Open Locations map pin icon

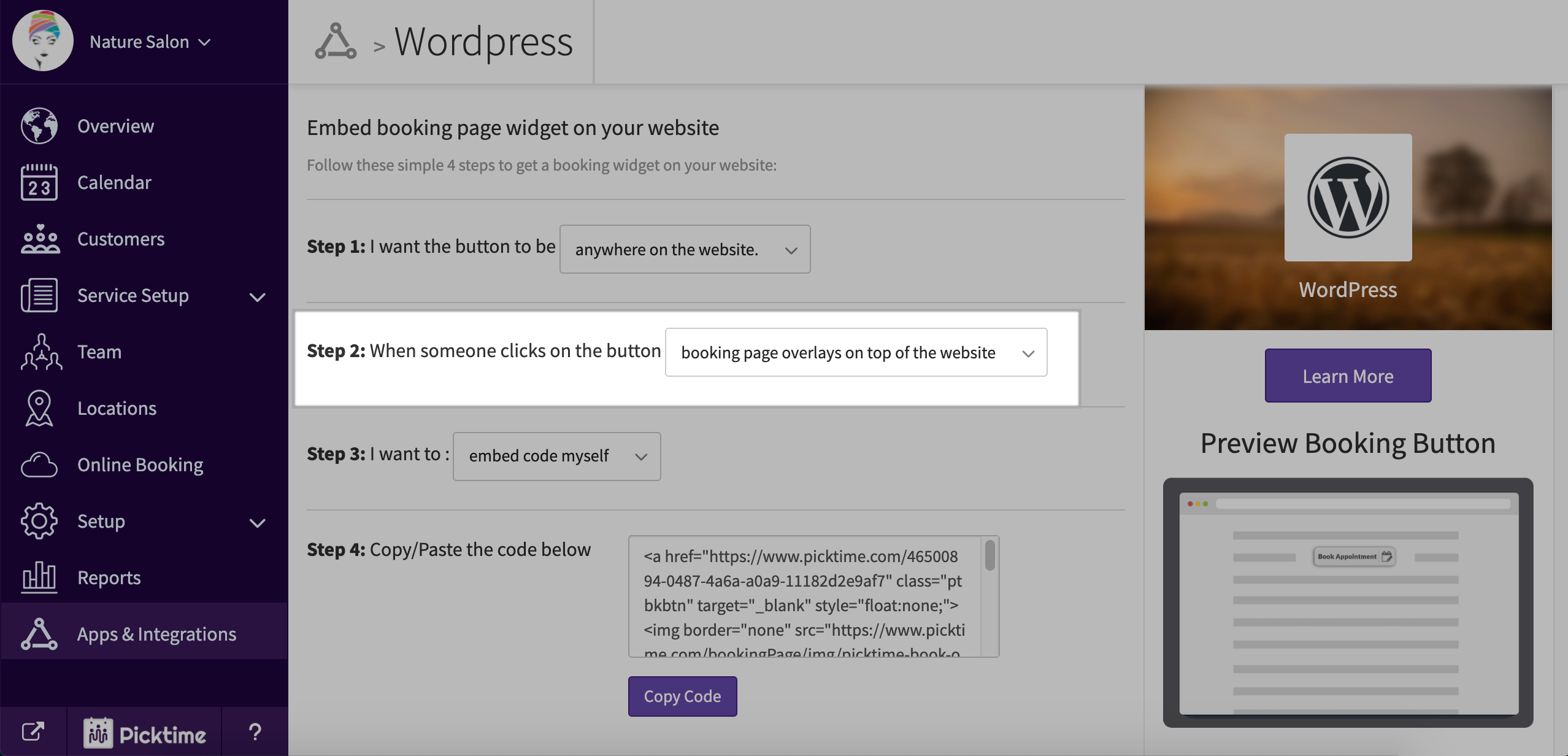click(39, 408)
